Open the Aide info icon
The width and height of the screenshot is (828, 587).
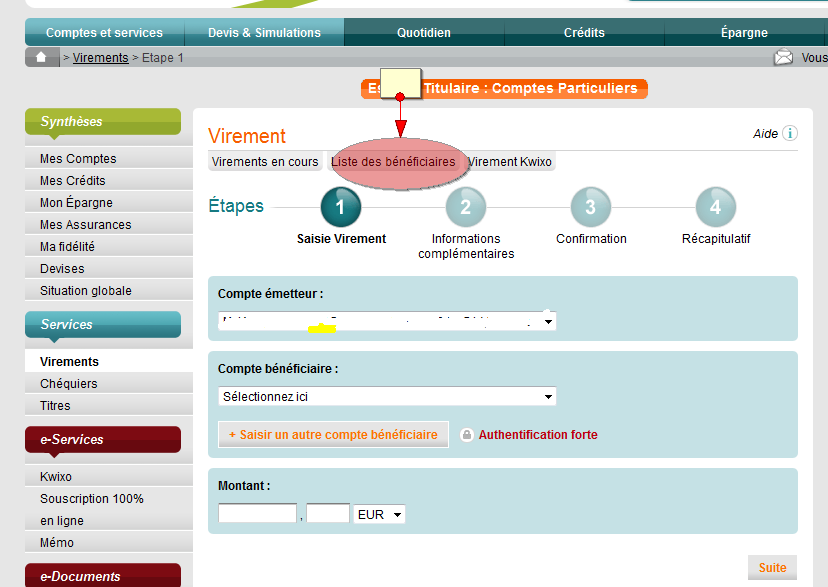(x=790, y=133)
